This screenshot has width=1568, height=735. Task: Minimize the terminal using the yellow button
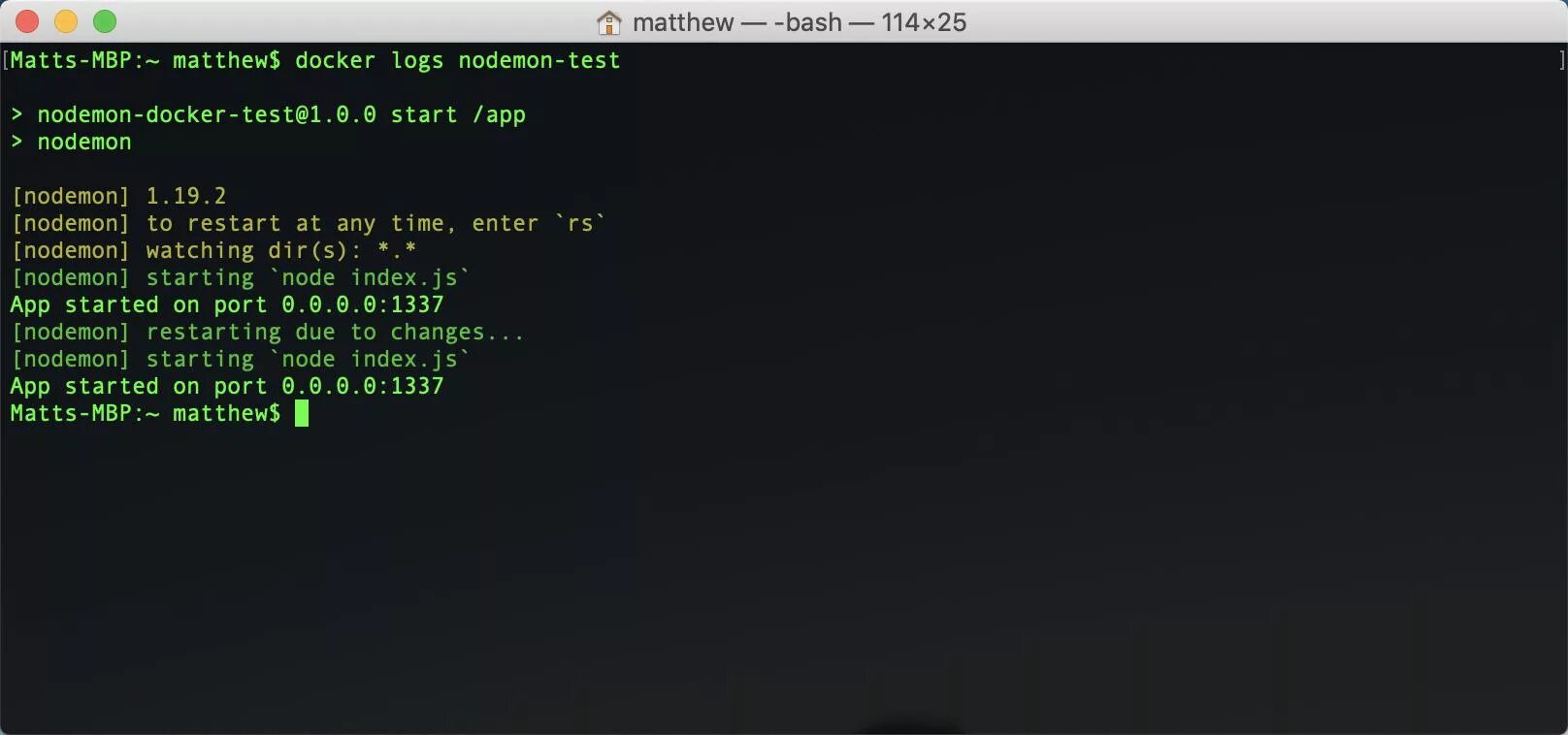point(66,21)
